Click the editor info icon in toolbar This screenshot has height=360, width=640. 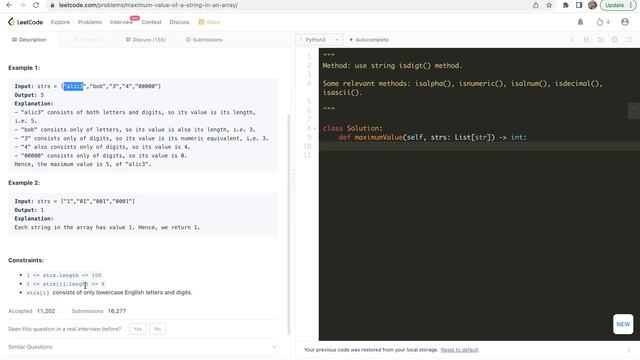[572, 40]
